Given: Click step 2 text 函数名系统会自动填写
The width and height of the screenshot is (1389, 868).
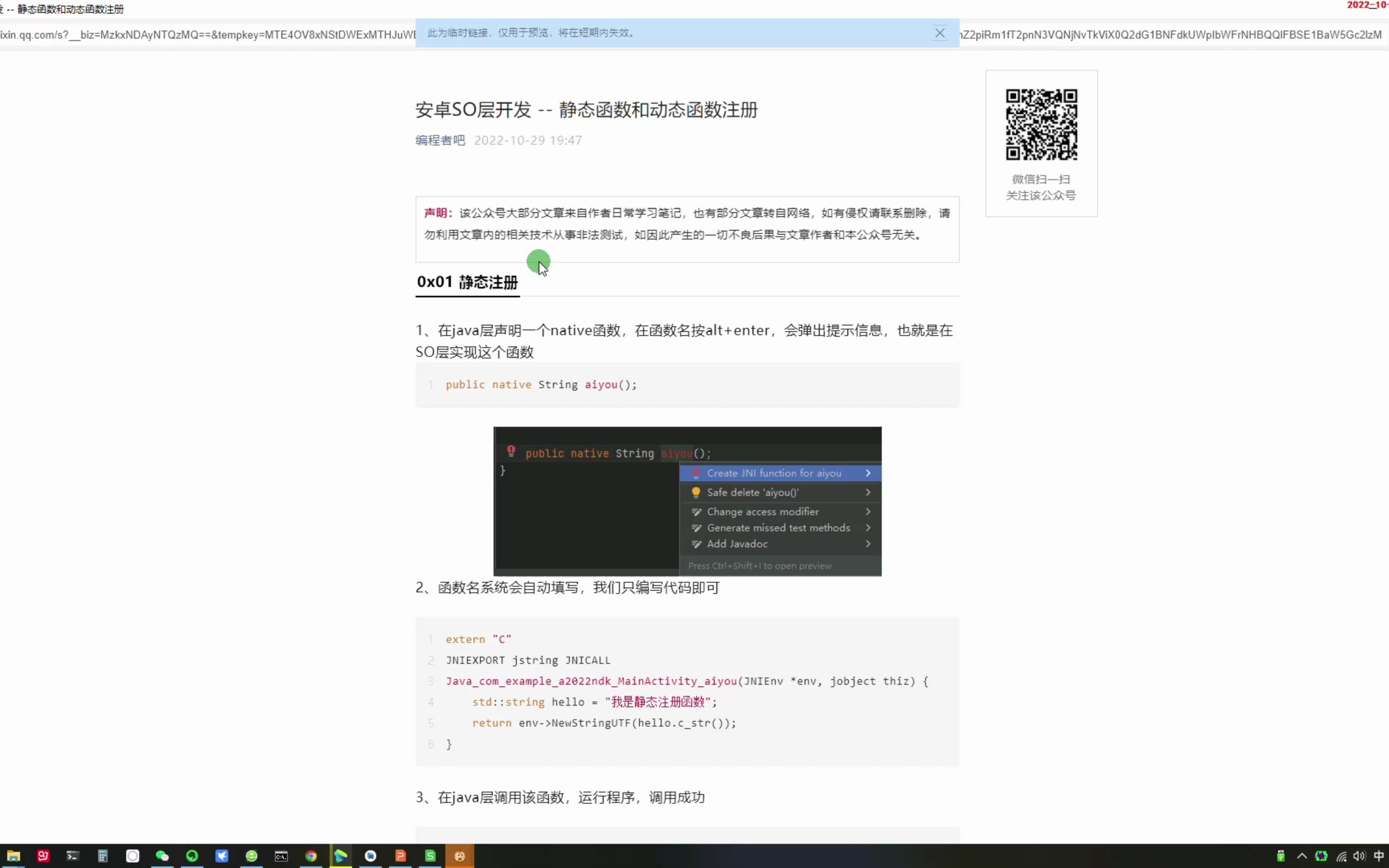Looking at the screenshot, I should click(x=567, y=587).
